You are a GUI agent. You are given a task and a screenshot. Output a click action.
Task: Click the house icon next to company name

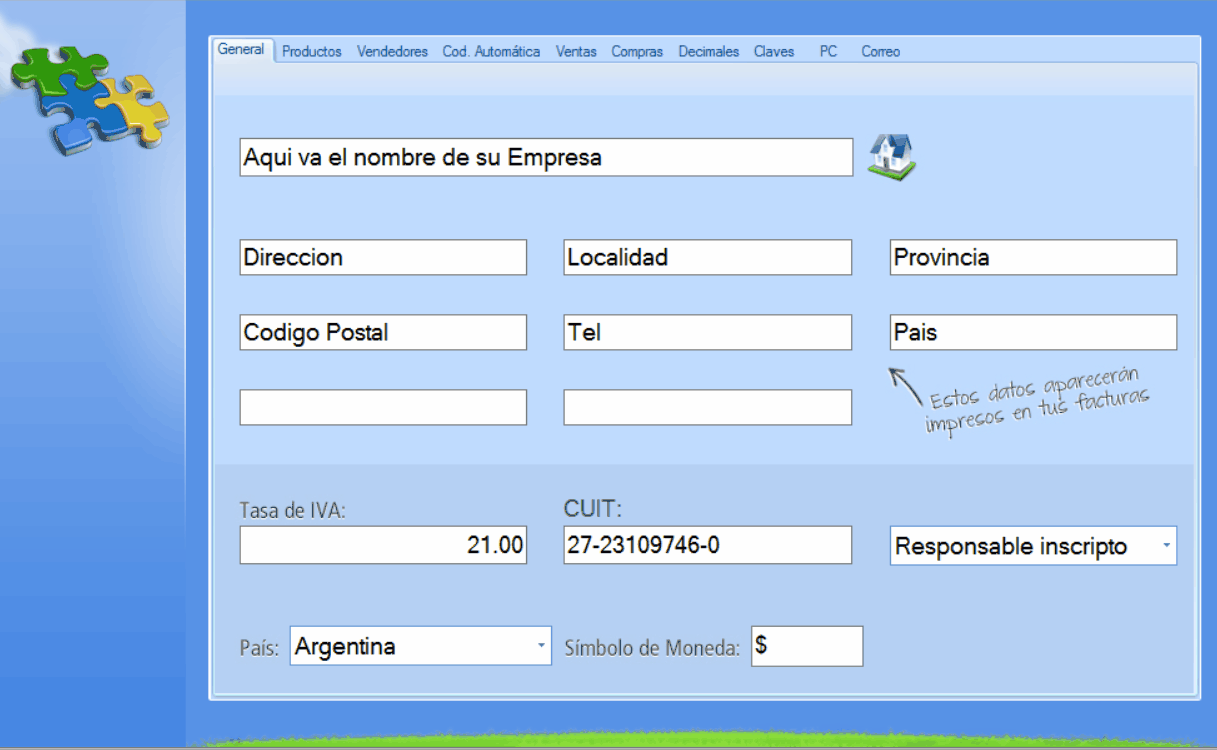coord(891,157)
